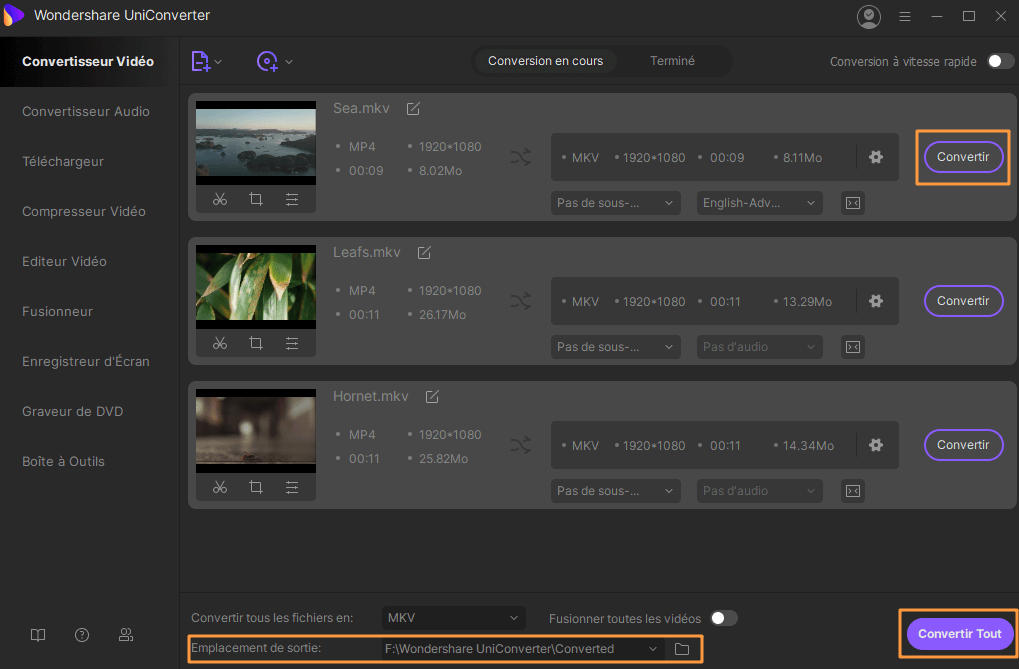
Task: Crop the Hornet.mkv video
Action: 256,487
